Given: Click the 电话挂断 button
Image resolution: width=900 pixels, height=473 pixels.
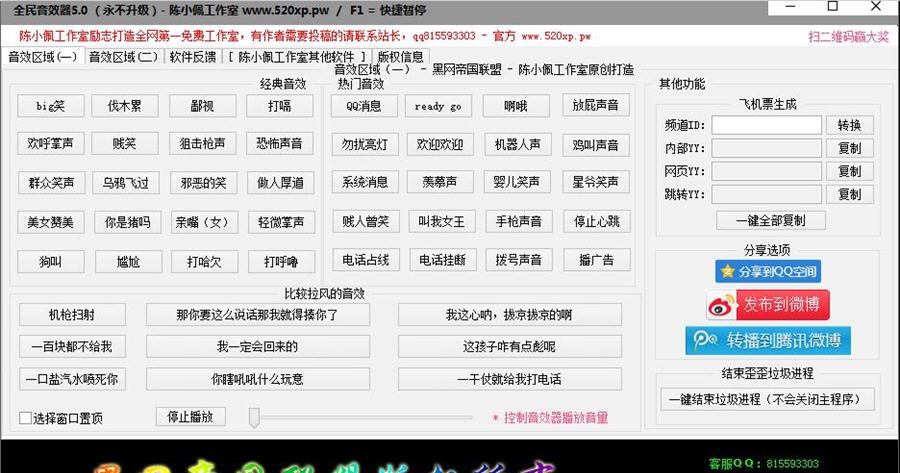Looking at the screenshot, I should [443, 260].
